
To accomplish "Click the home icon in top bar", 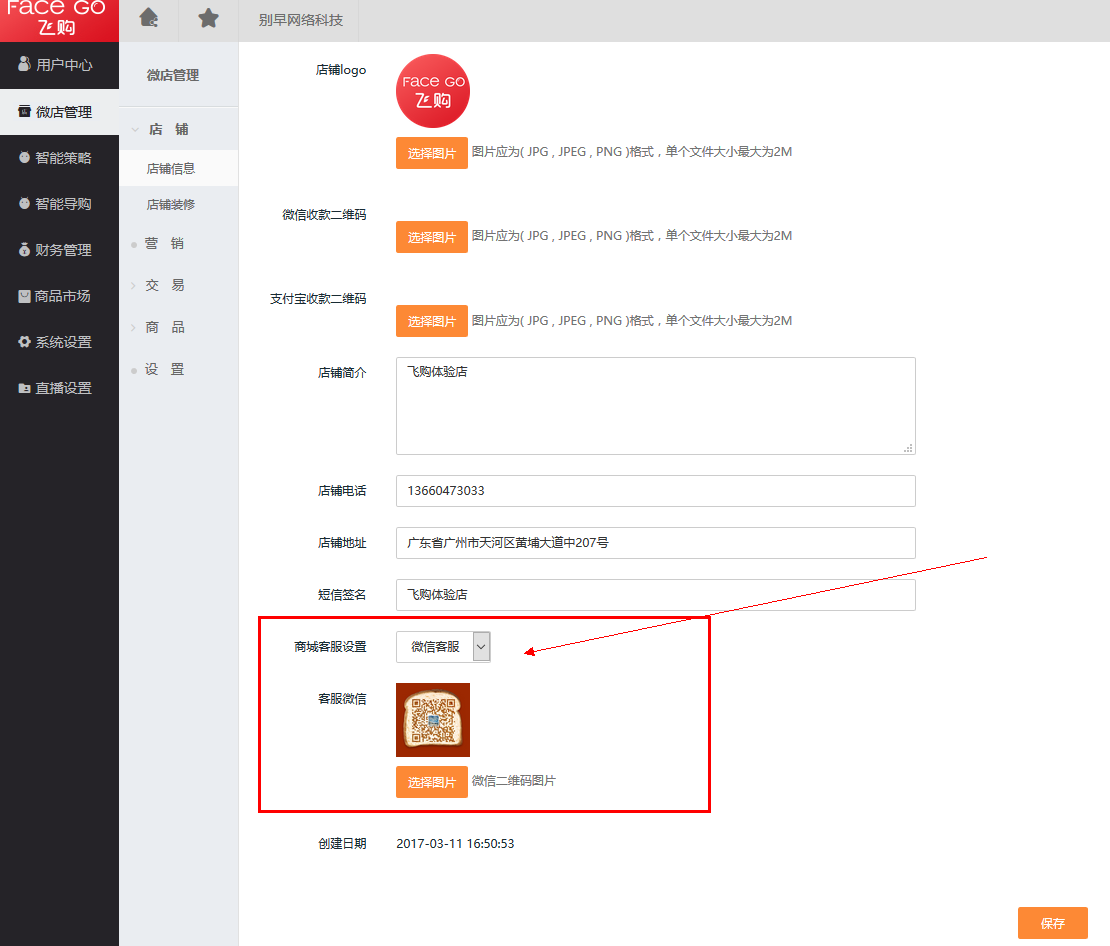I will [x=149, y=19].
